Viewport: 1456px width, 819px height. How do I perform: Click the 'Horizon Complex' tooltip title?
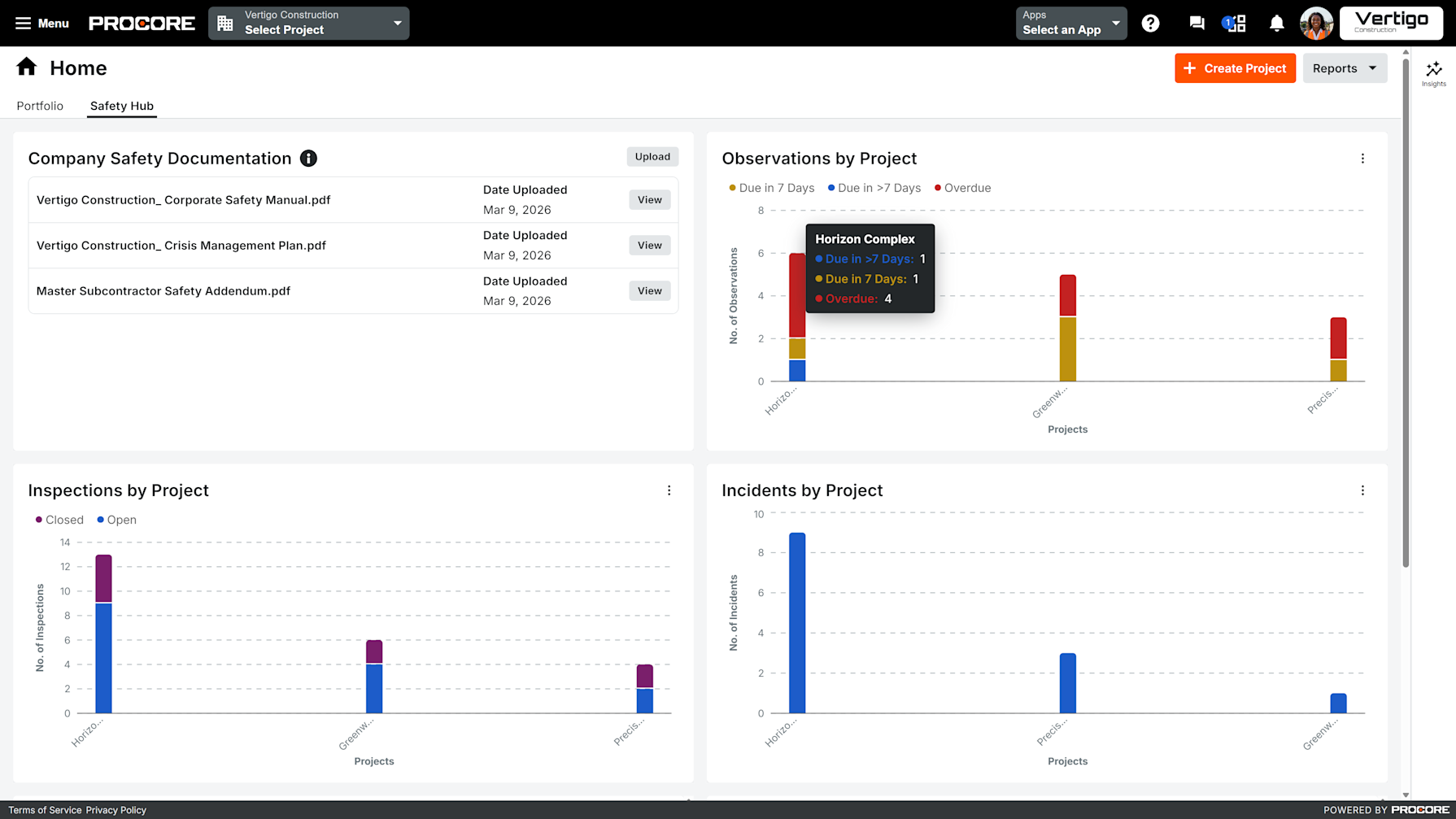coord(865,239)
